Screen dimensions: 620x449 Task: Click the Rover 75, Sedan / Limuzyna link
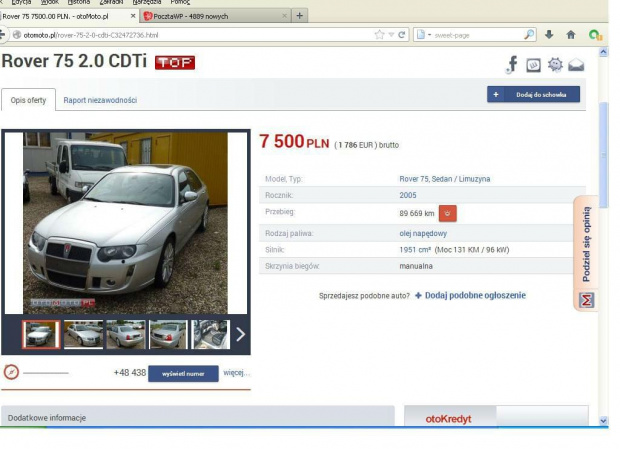(444, 179)
